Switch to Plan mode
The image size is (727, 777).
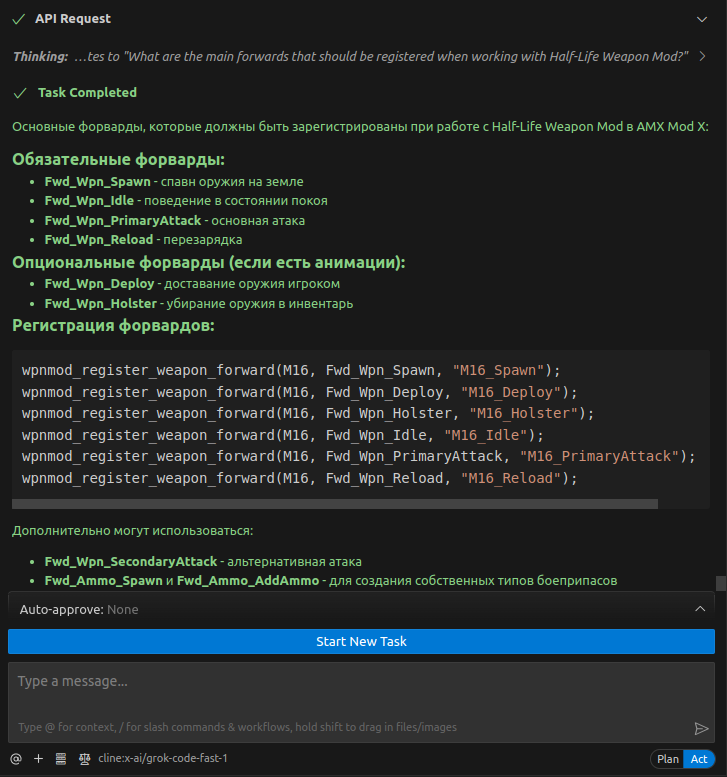coord(668,759)
